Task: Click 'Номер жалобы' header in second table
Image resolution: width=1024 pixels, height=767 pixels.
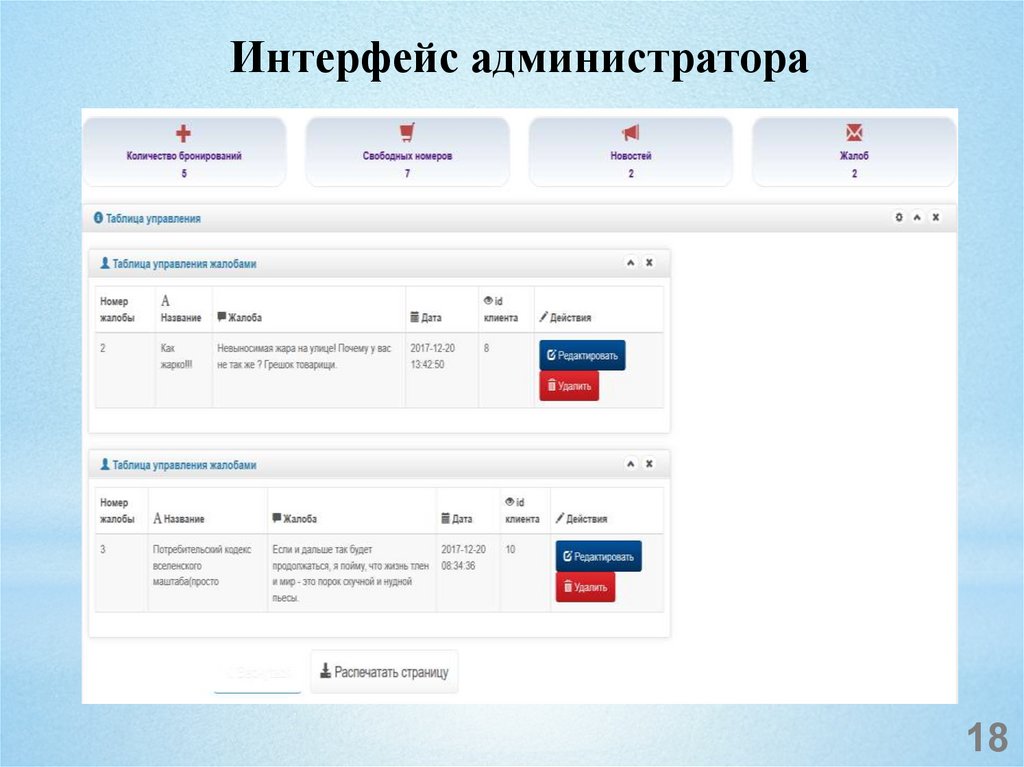Action: tap(118, 511)
